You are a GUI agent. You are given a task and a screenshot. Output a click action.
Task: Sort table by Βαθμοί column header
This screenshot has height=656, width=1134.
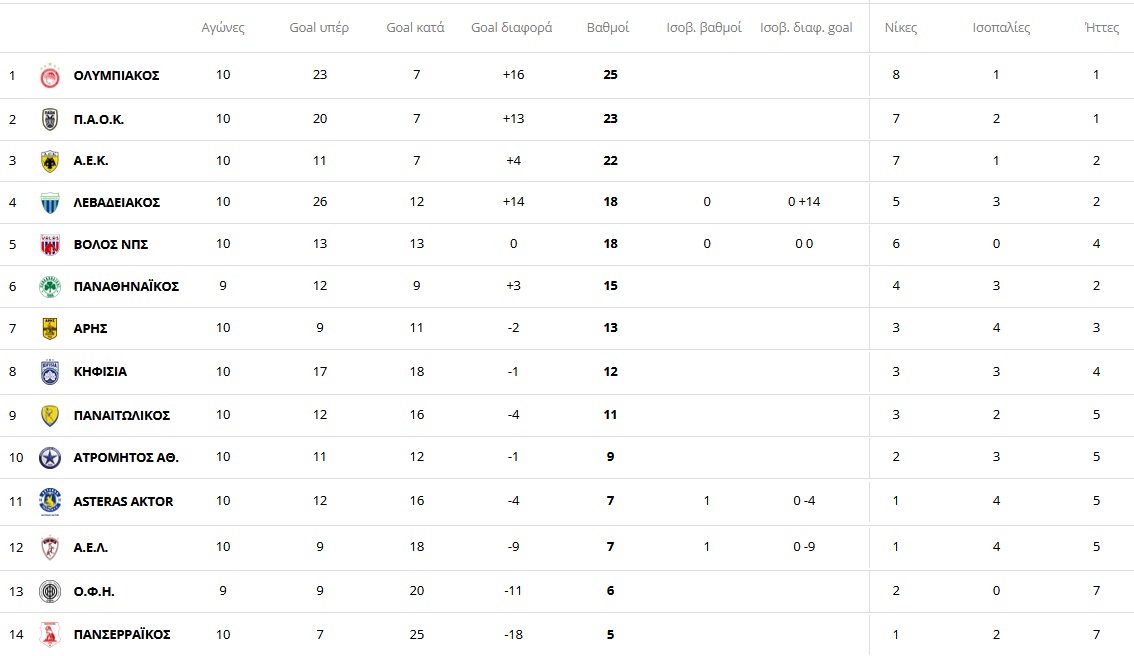click(x=607, y=28)
